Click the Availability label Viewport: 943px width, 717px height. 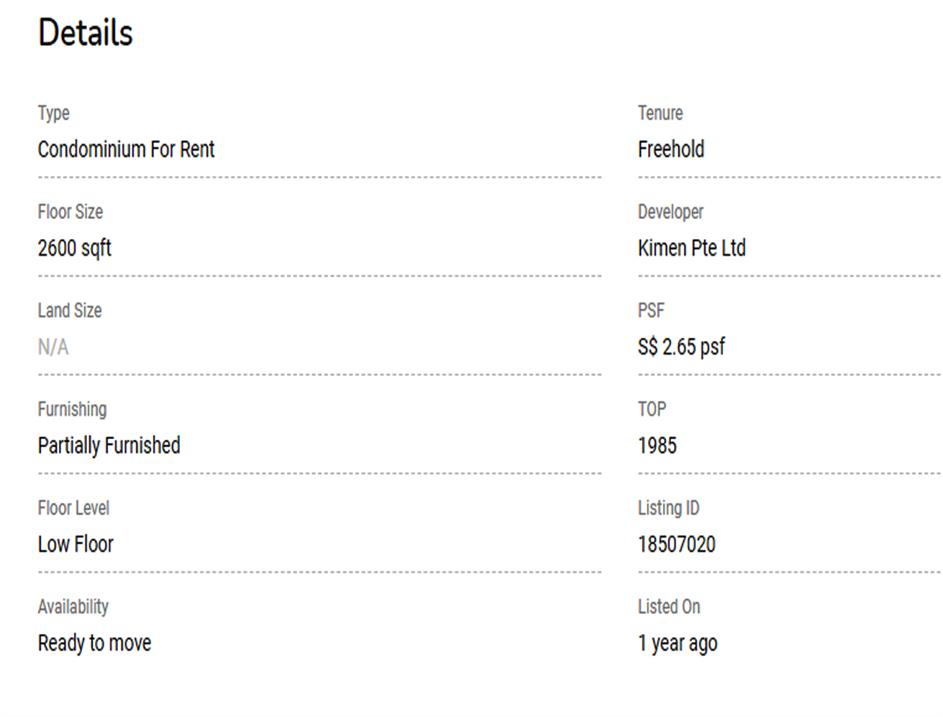[73, 606]
